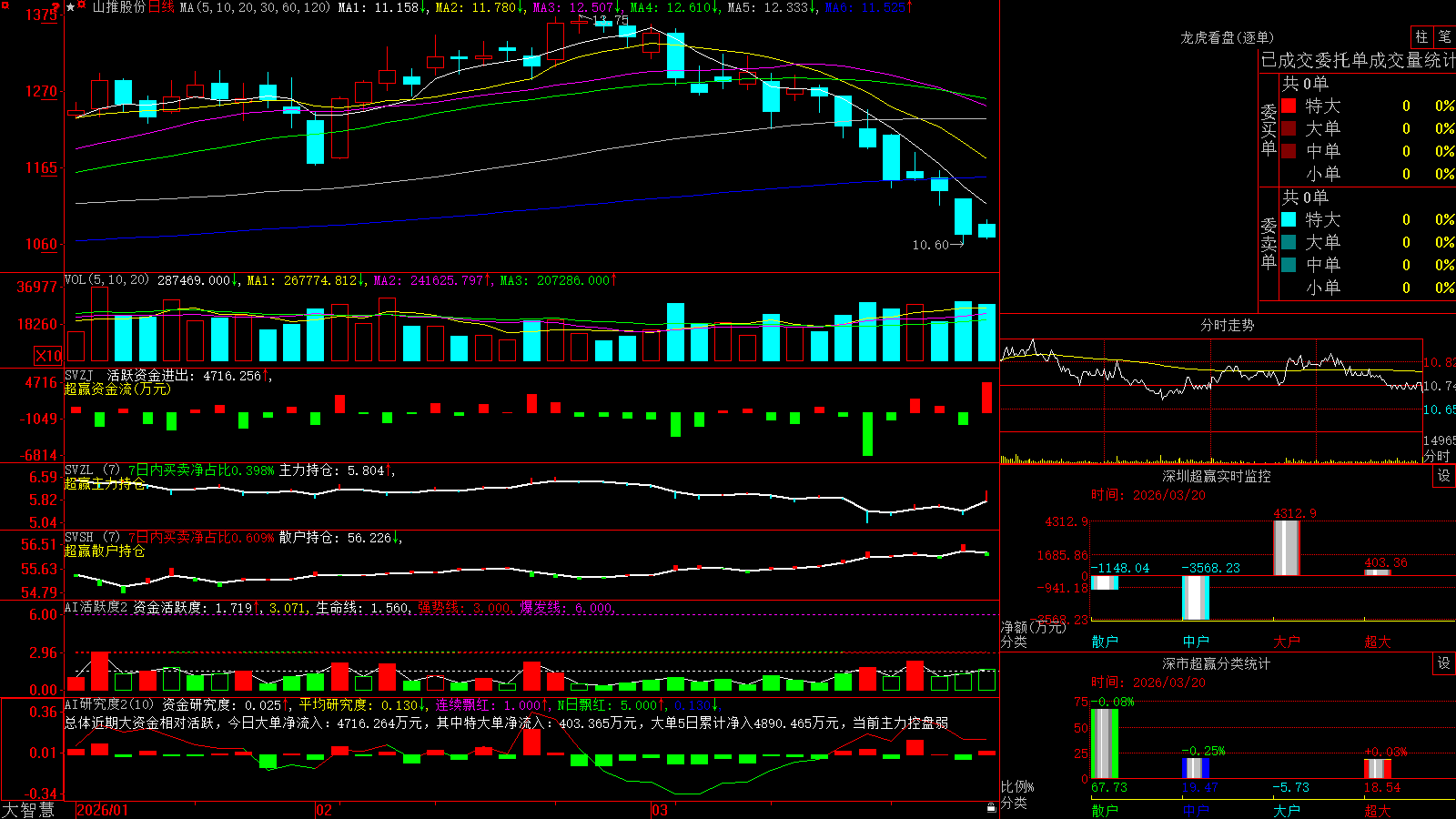
Task: Open 设 settings for 深市超赢分类统计
Action: coord(1444,663)
